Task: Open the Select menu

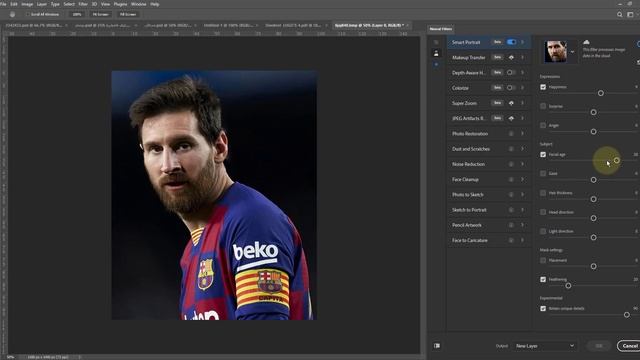Action: pyautogui.click(x=69, y=4)
